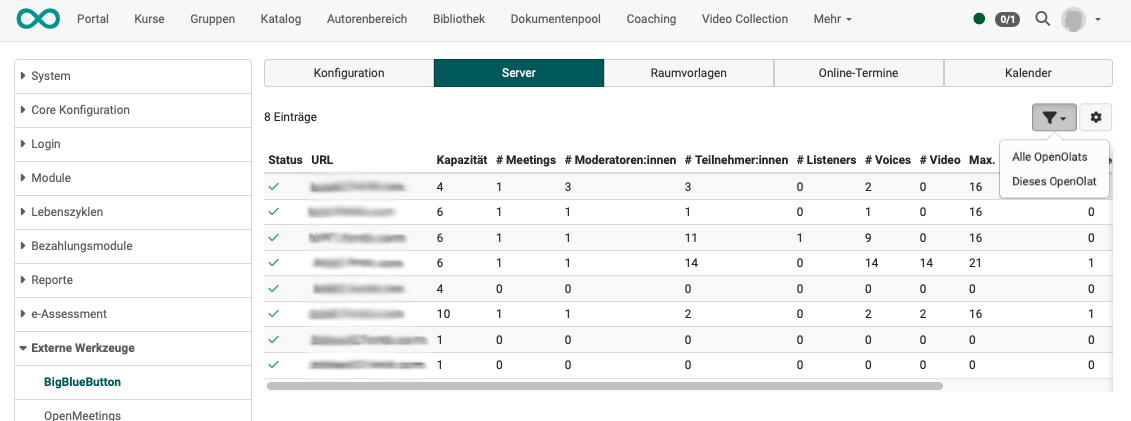
Task: Open the Online-Termine tab
Action: click(858, 73)
